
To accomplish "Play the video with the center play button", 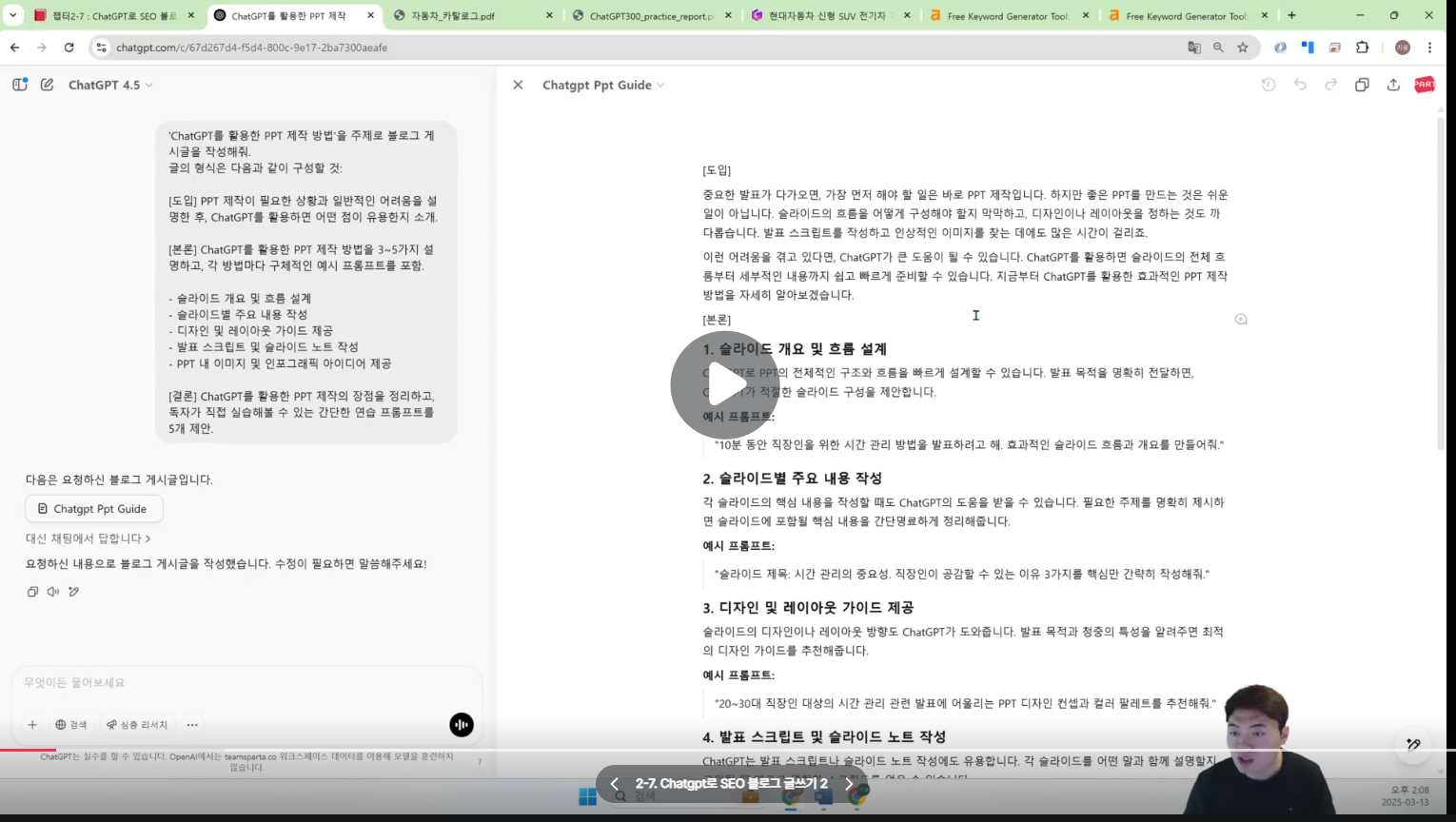I will point(725,385).
